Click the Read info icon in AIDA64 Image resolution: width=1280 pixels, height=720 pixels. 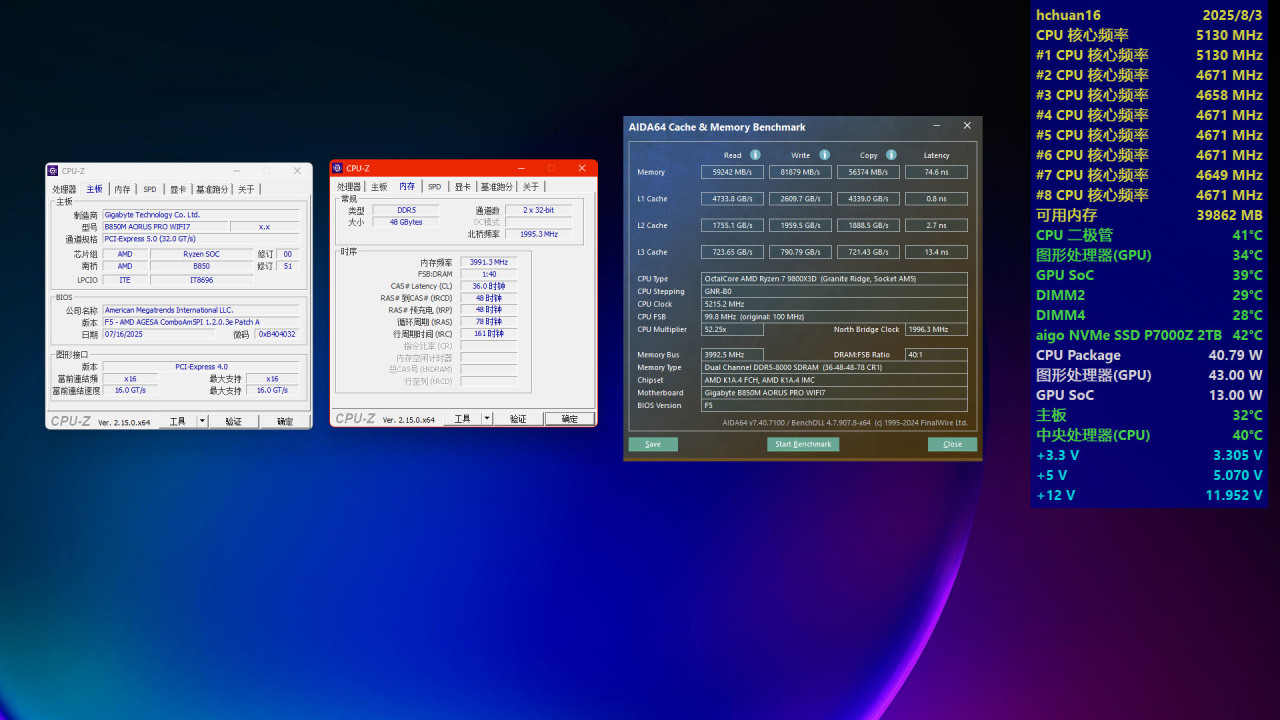point(755,155)
